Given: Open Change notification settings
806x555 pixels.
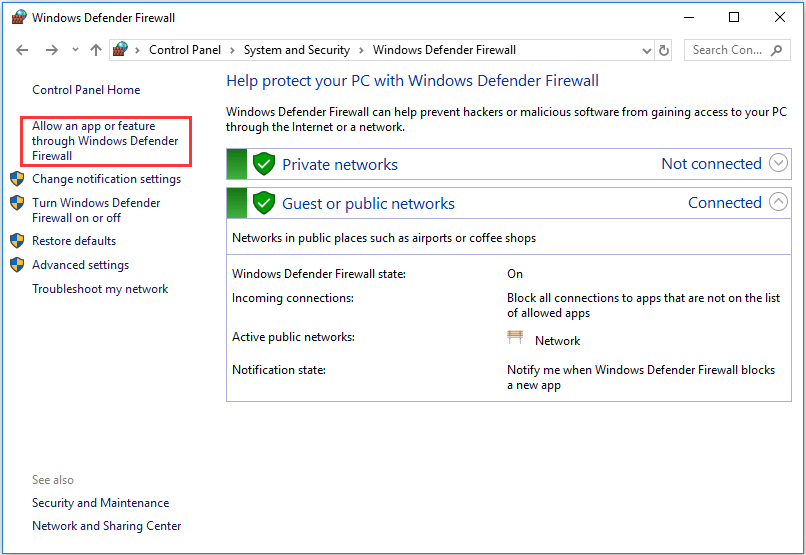Looking at the screenshot, I should 106,179.
